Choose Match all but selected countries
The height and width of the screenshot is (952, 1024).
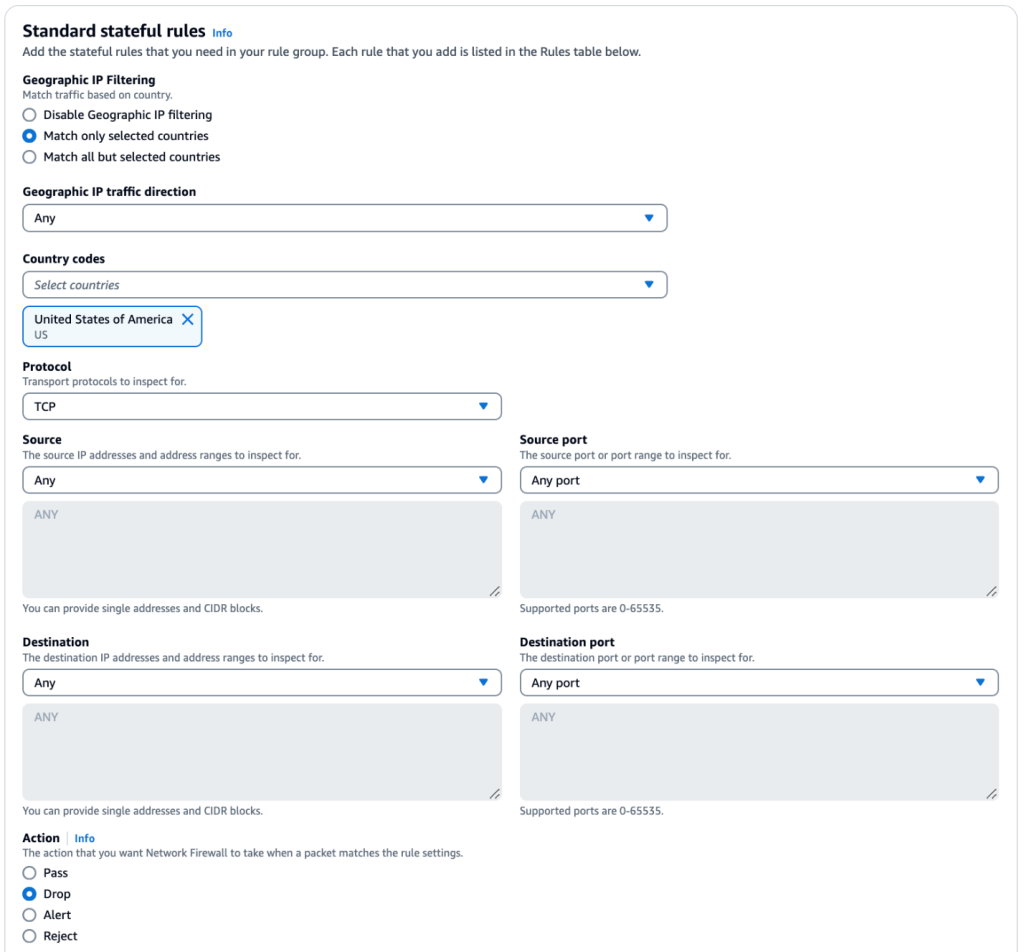(29, 157)
